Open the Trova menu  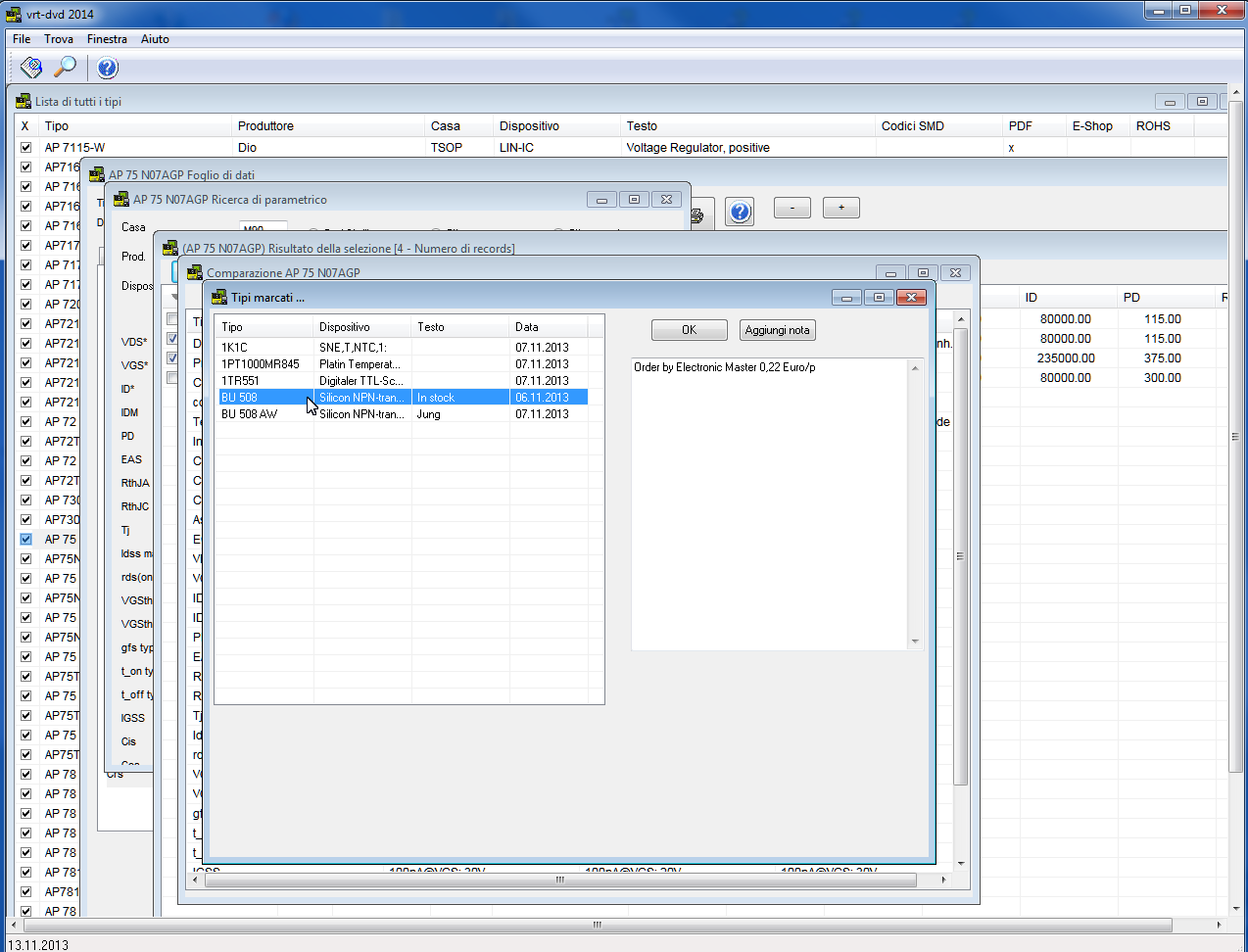point(59,39)
